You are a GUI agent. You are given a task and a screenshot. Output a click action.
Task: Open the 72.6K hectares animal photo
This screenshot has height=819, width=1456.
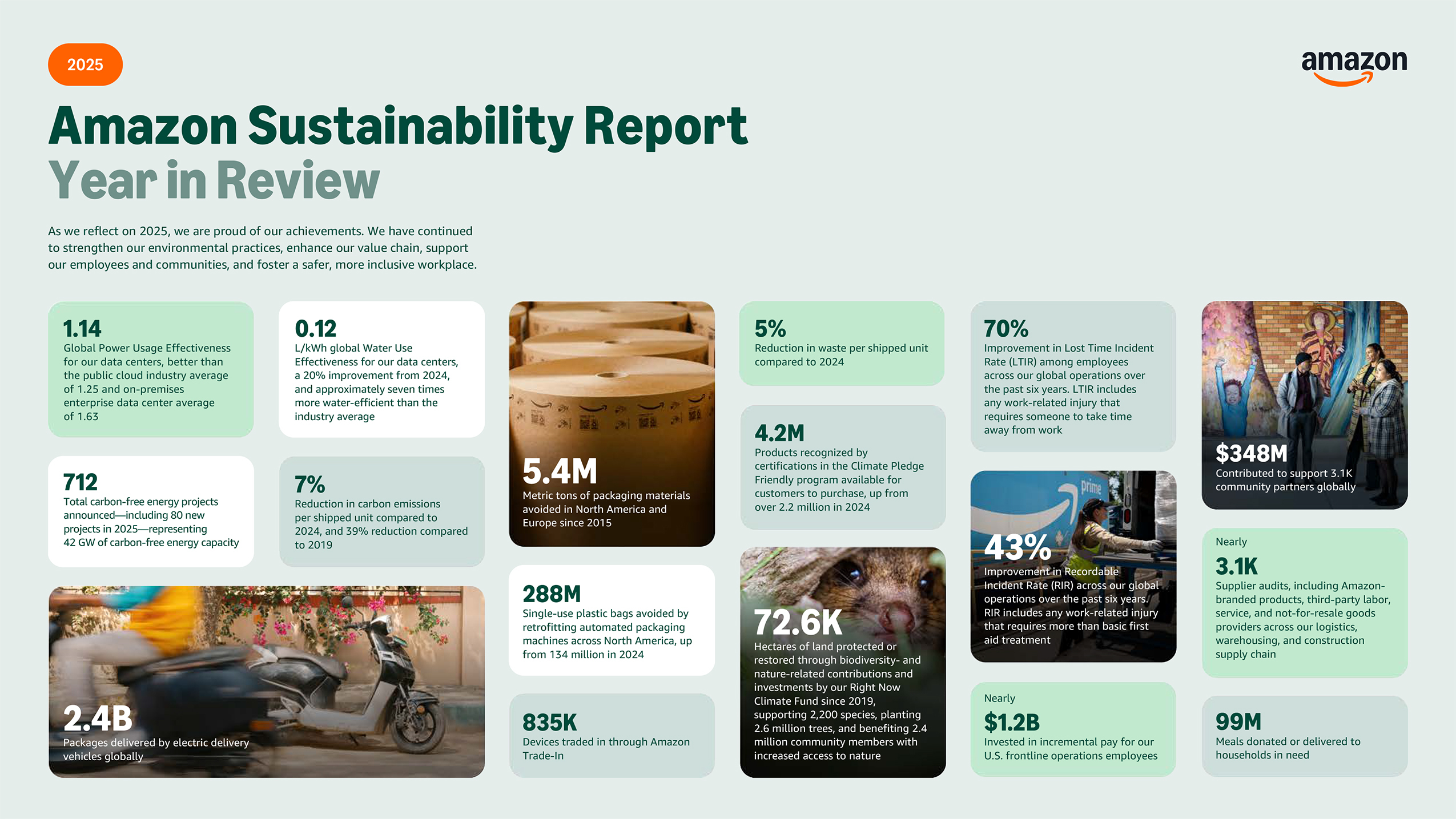coord(843,662)
